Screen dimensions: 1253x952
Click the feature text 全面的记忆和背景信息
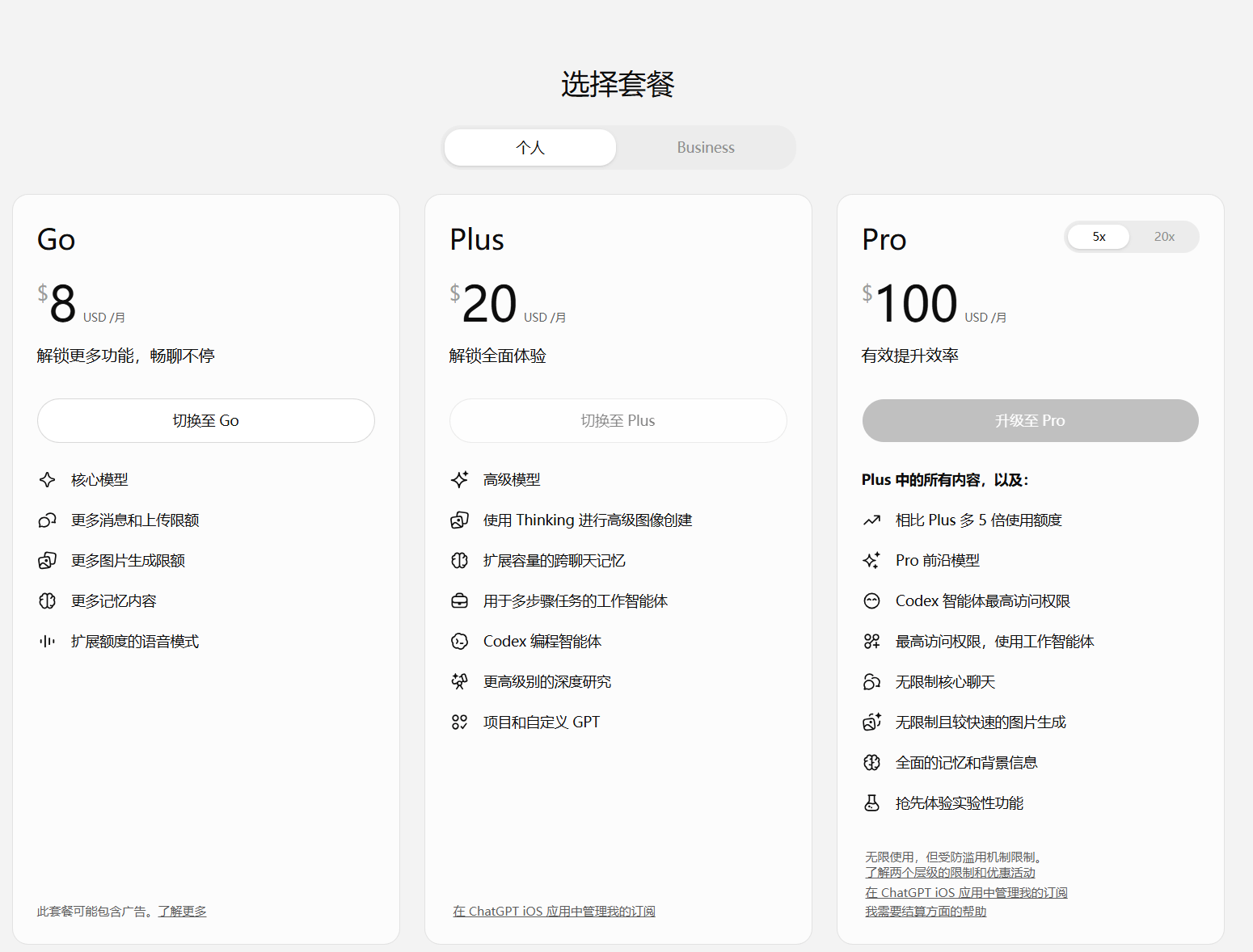(967, 763)
